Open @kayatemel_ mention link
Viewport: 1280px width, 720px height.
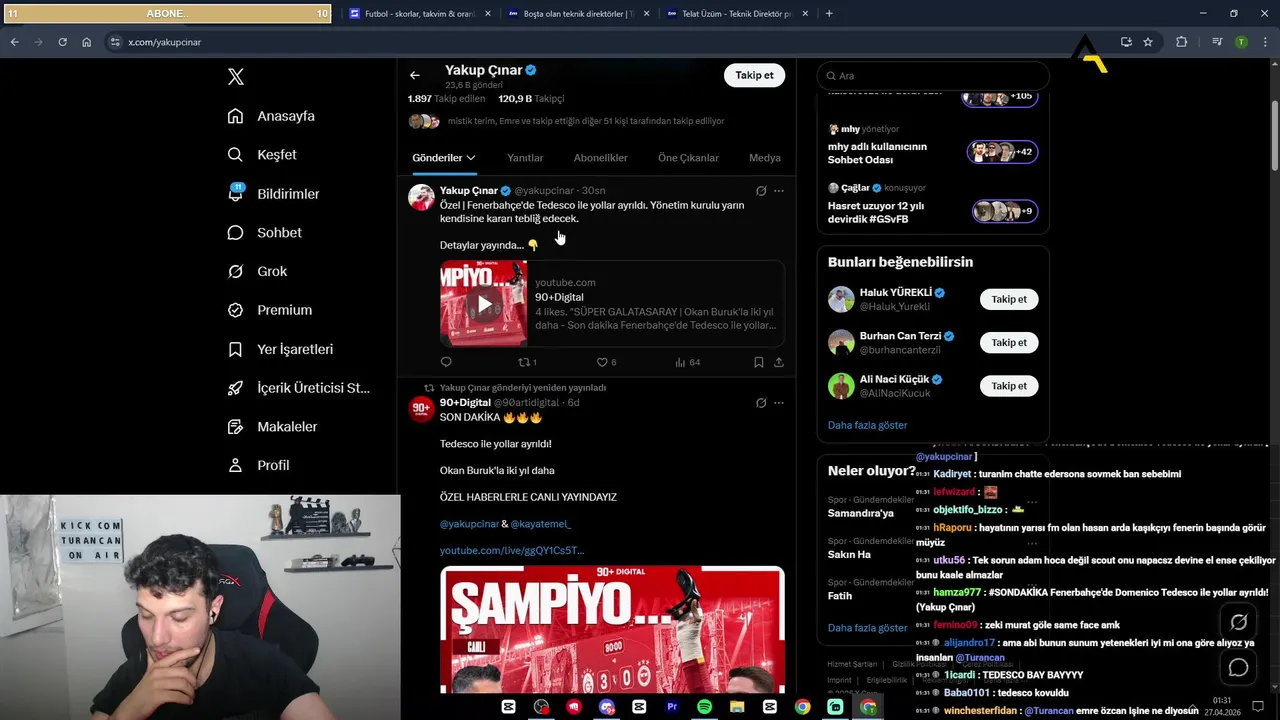pos(541,524)
